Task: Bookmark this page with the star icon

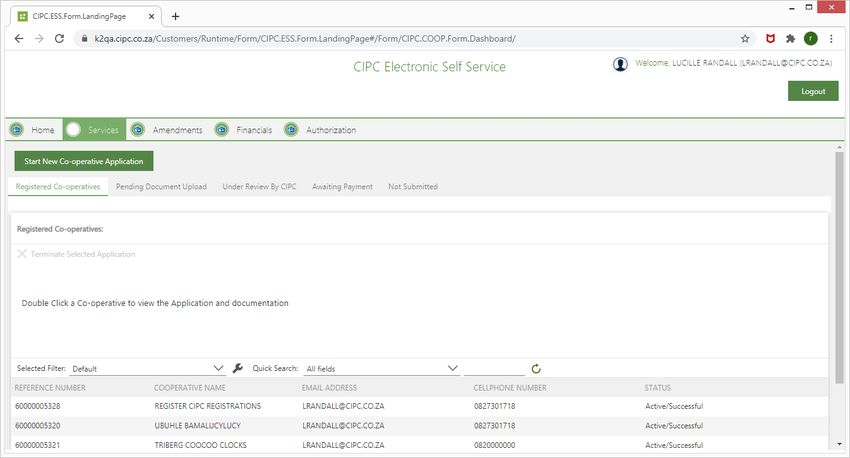Action: (745, 38)
